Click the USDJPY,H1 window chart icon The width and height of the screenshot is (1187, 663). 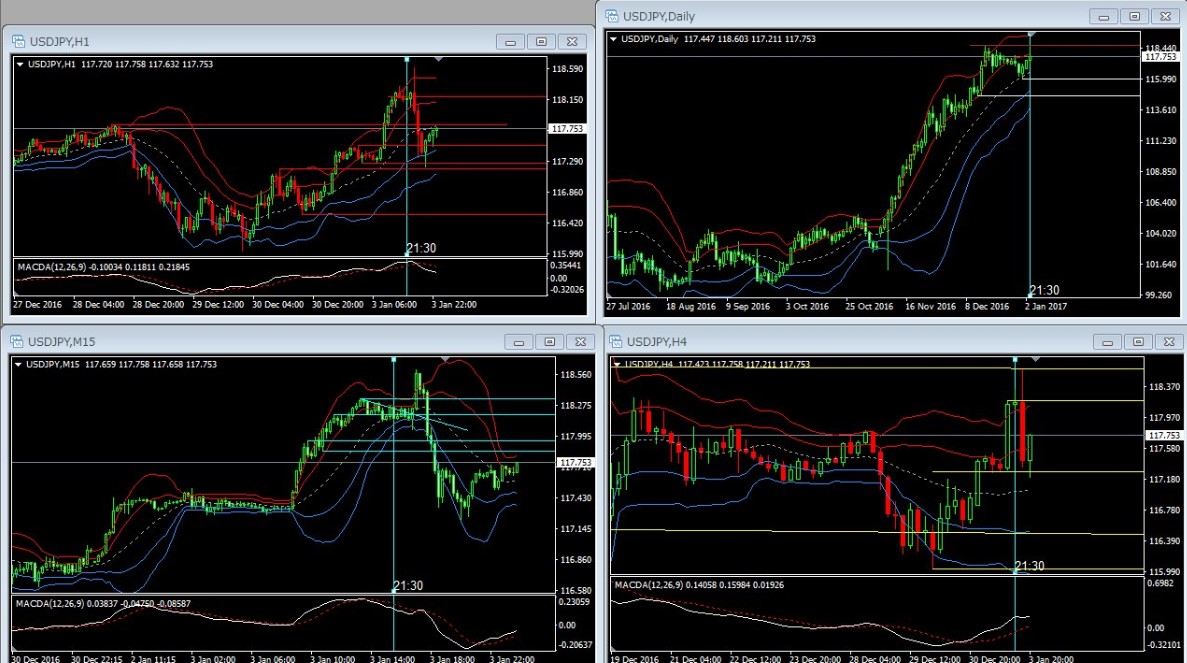click(19, 41)
